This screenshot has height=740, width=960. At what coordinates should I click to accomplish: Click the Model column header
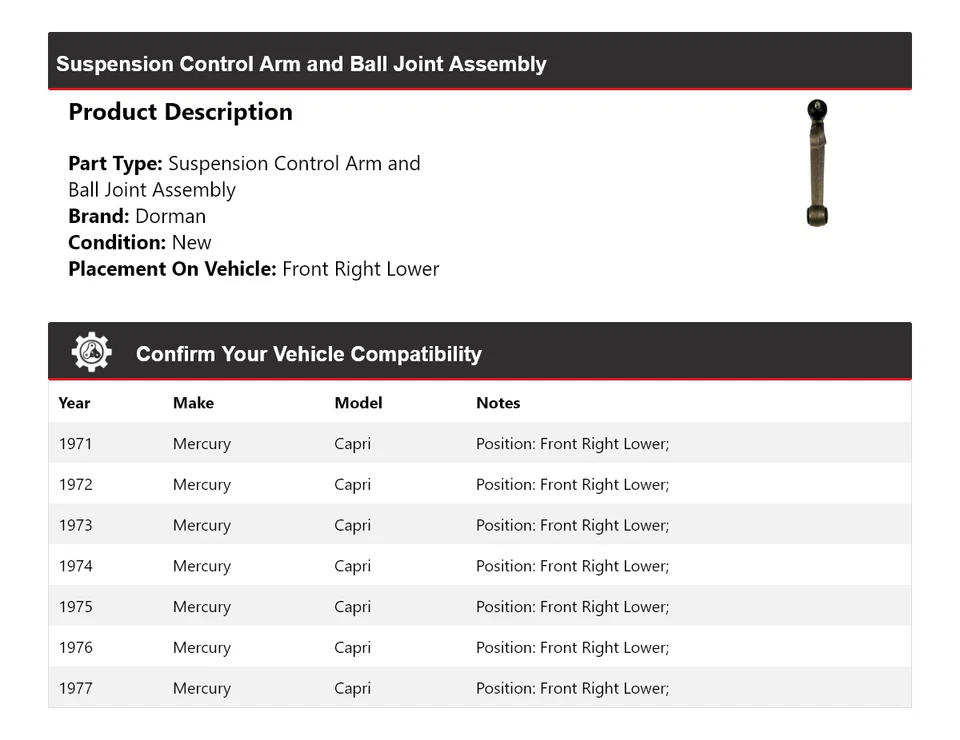tap(358, 403)
